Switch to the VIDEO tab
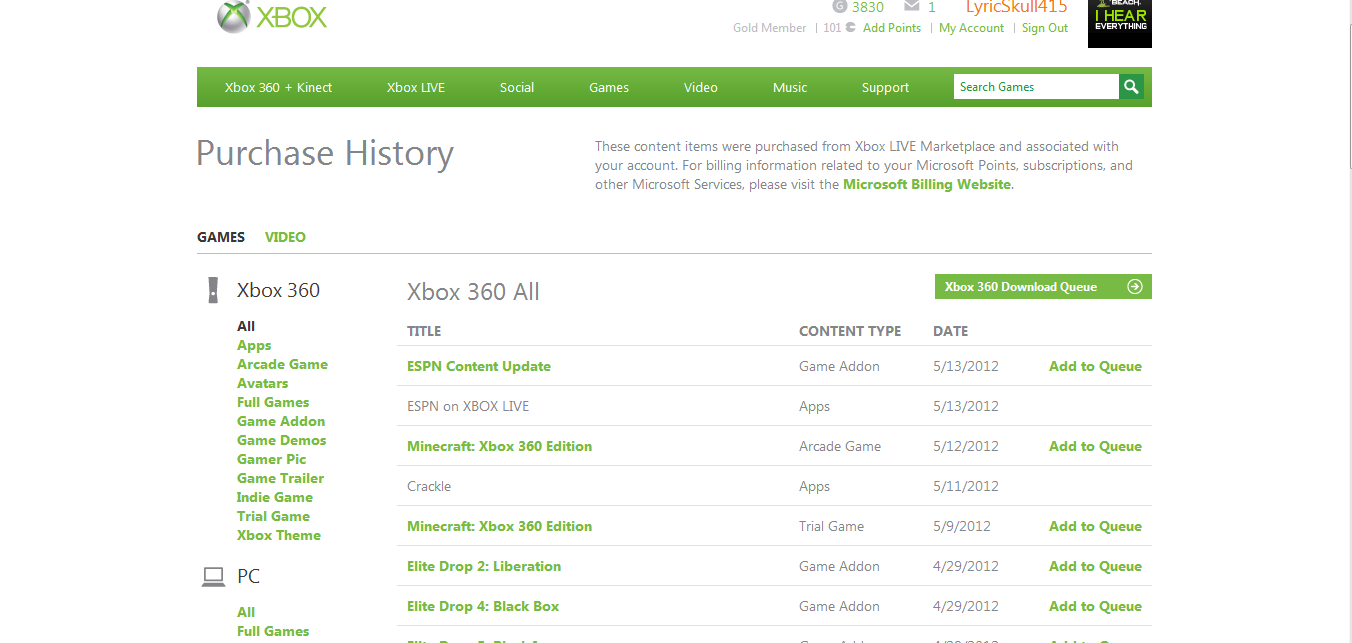The height and width of the screenshot is (643, 1352). pyautogui.click(x=285, y=237)
